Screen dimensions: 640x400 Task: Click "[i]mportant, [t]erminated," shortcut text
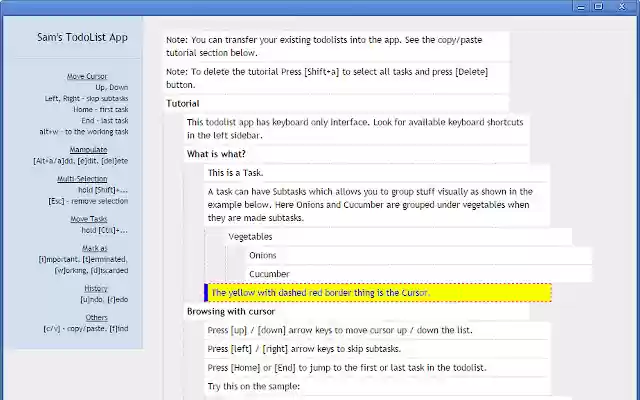83,259
